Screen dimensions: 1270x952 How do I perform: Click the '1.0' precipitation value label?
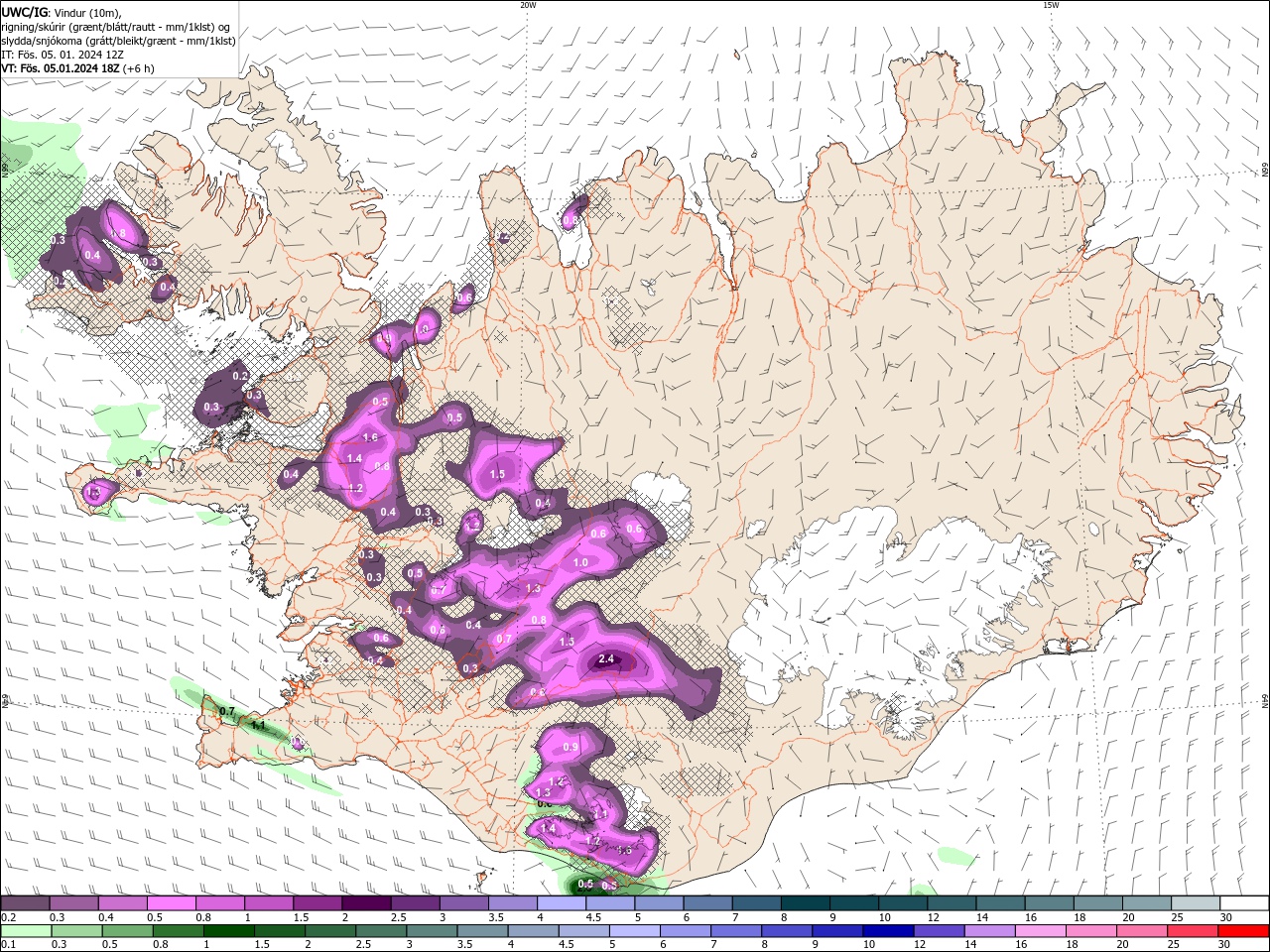coord(580,562)
